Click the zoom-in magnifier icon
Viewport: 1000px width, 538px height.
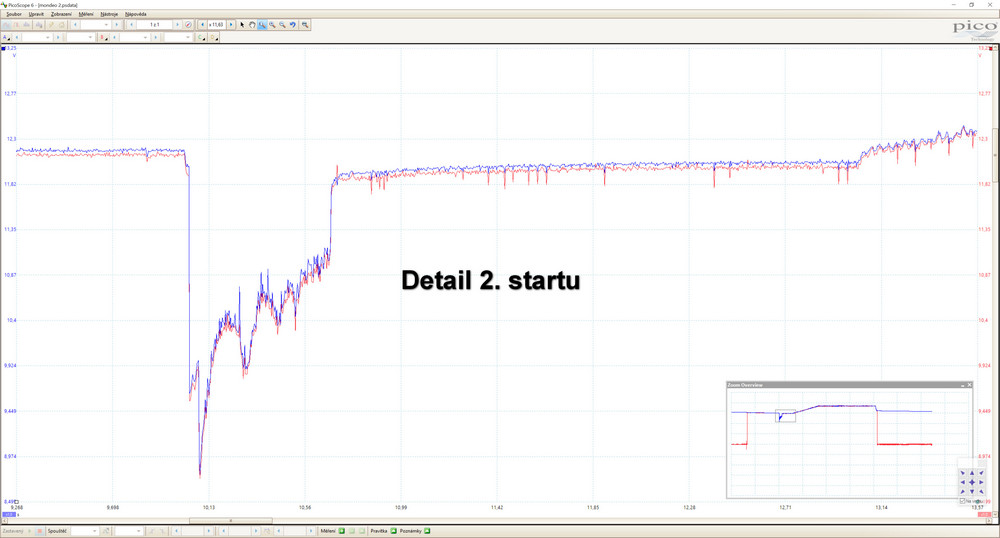[x=272, y=24]
